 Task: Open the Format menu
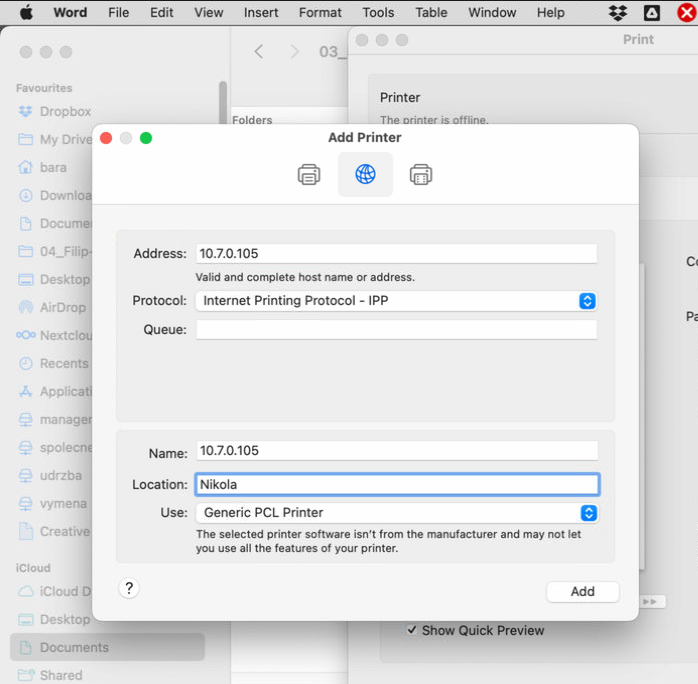click(x=320, y=13)
